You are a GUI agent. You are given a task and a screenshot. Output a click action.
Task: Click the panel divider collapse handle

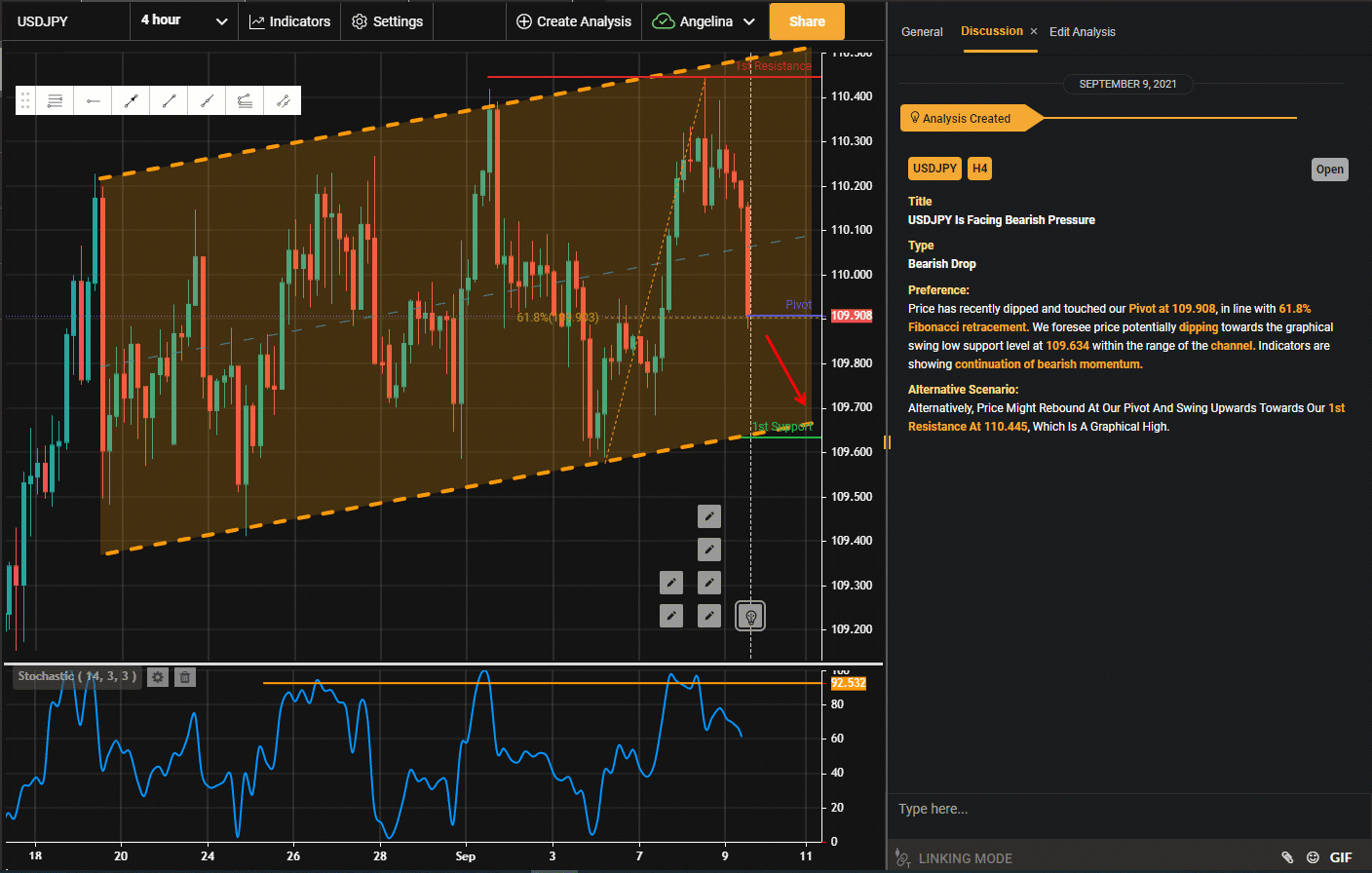(887, 442)
